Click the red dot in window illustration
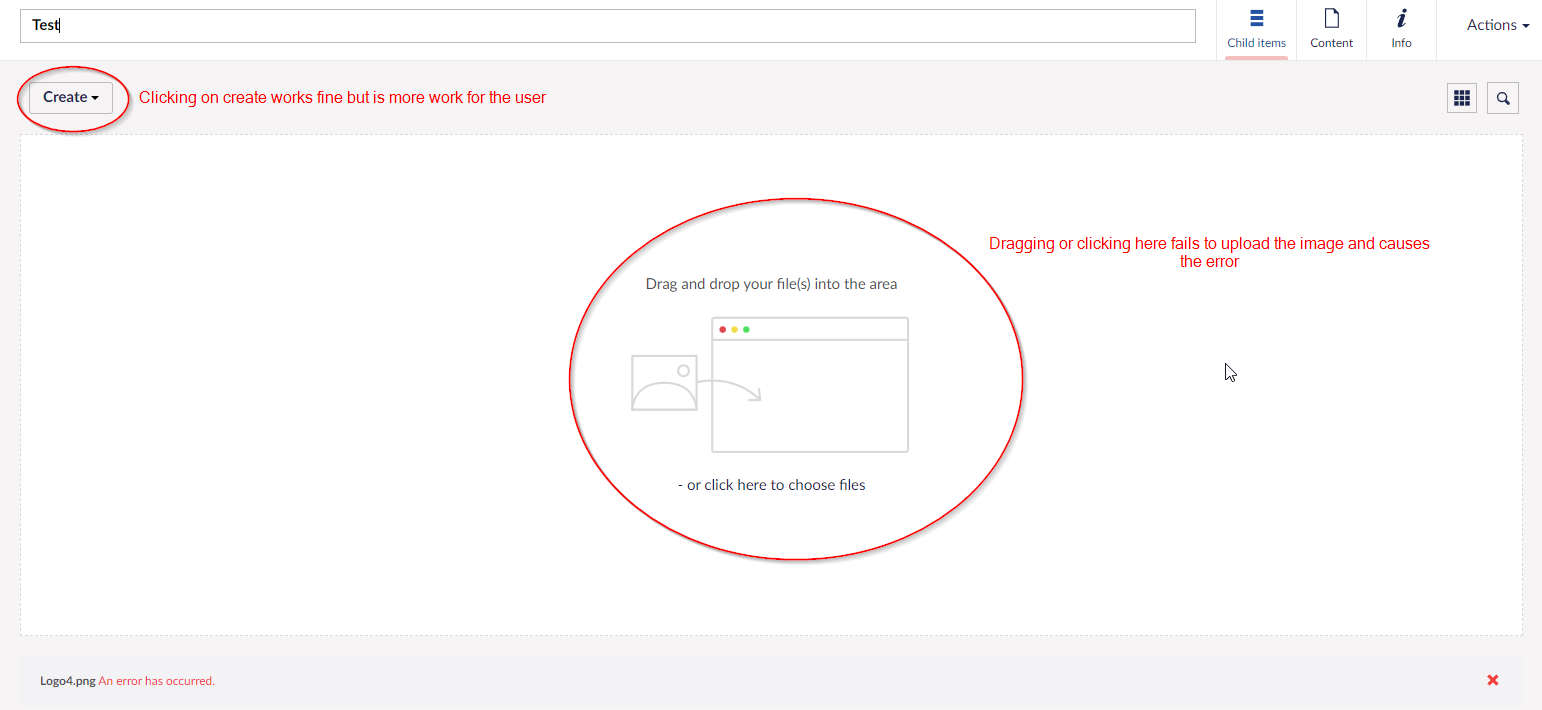 722,329
